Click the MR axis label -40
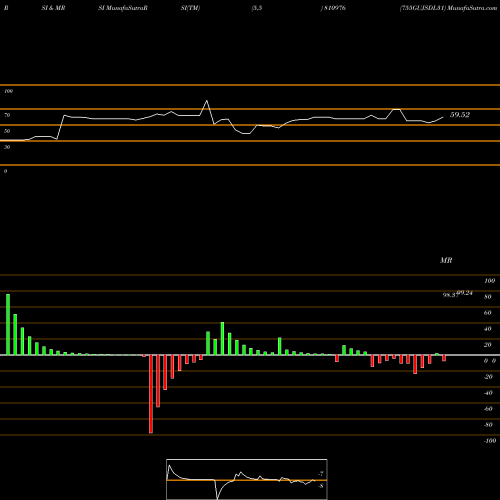Image resolution: width=500 pixels, height=500 pixels. (x=488, y=393)
